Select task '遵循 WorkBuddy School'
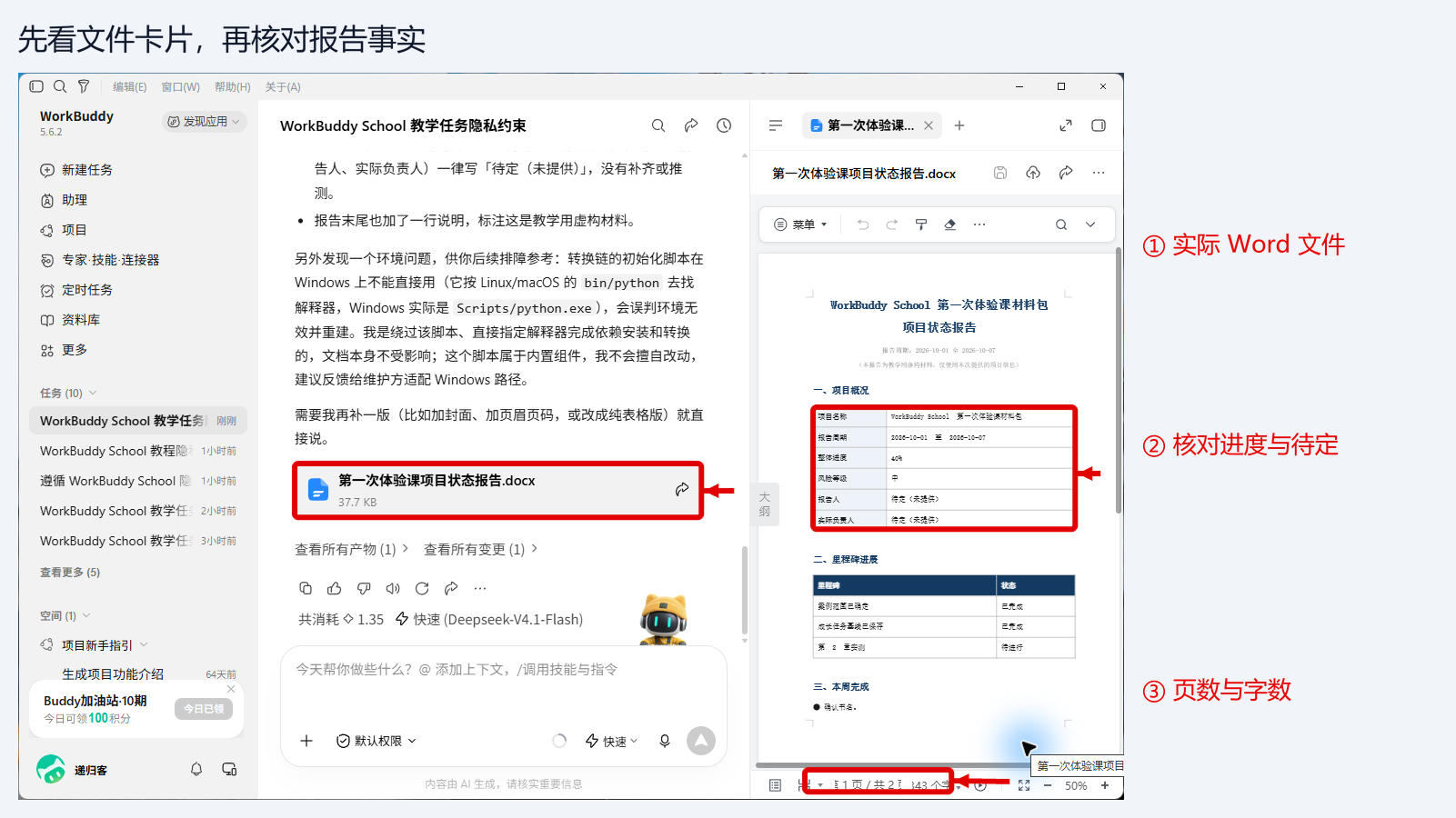This screenshot has width=1456, height=818. coord(138,481)
